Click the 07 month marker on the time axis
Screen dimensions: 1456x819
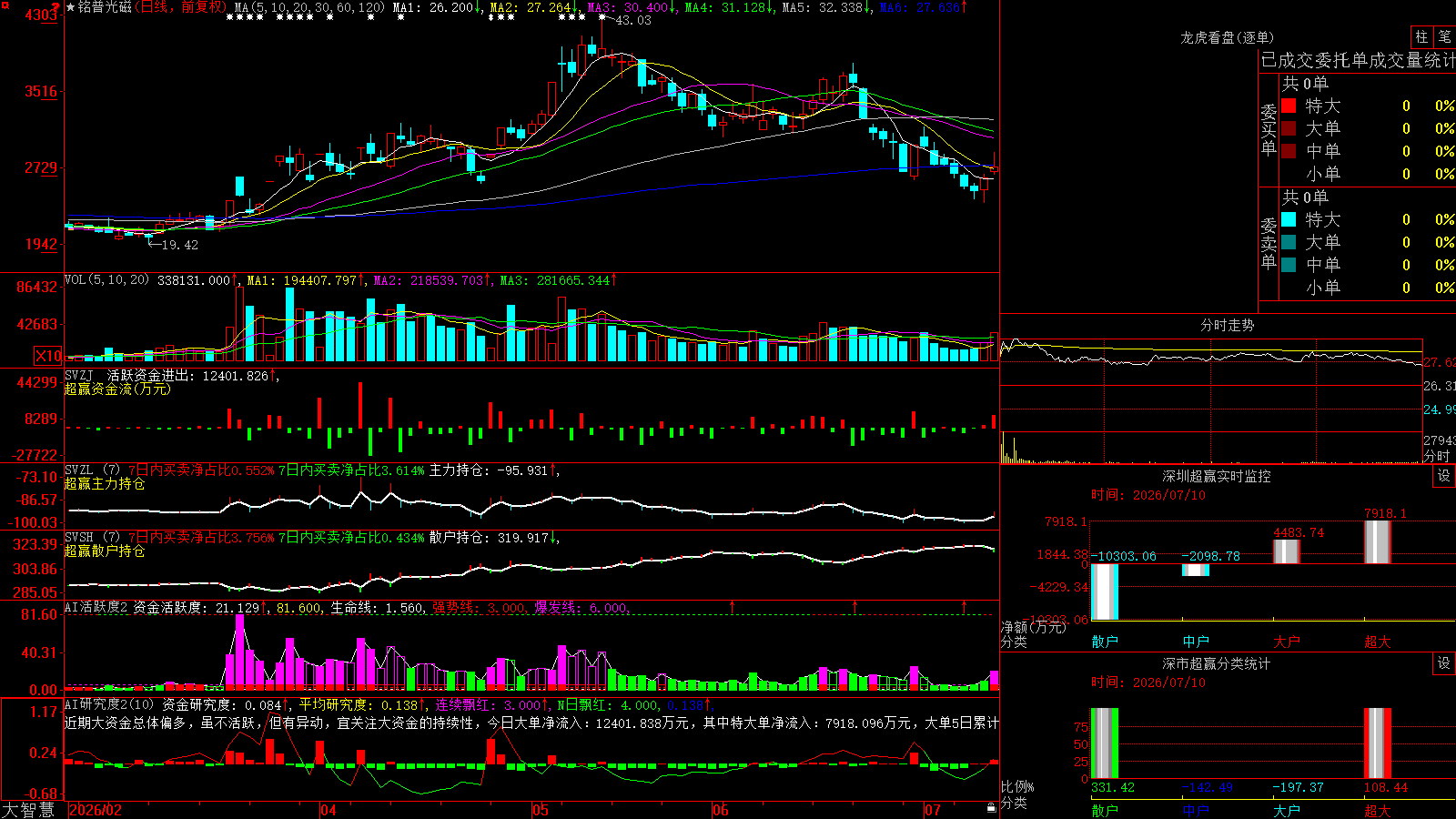[x=933, y=810]
